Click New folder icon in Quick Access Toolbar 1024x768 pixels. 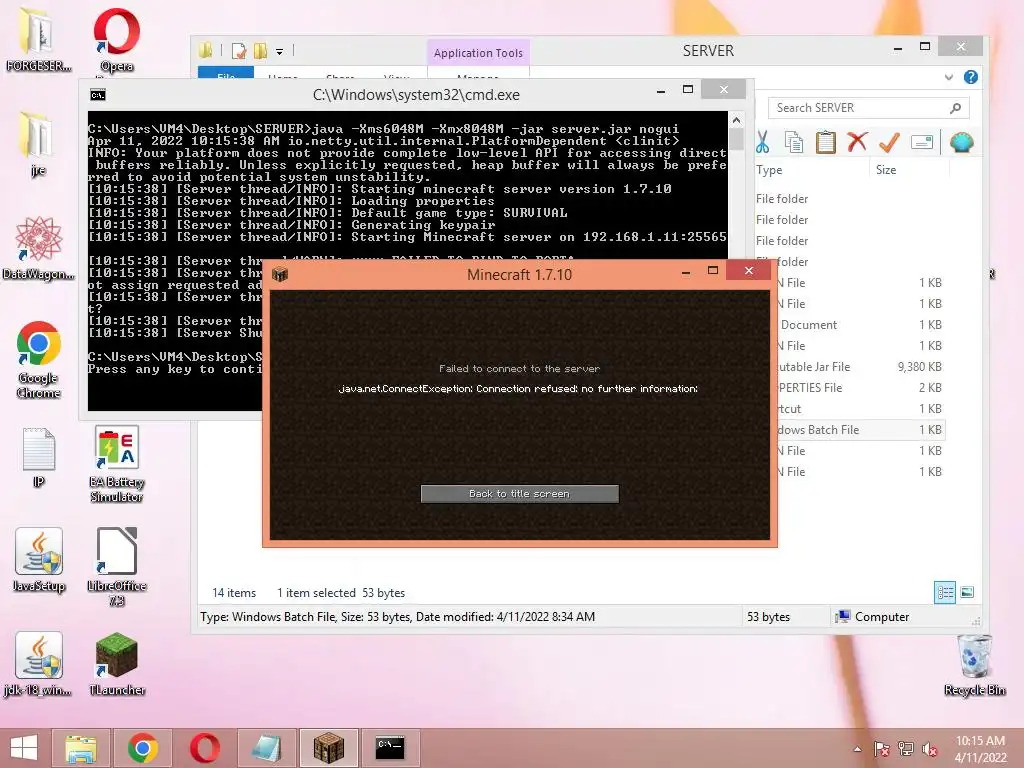(261, 51)
